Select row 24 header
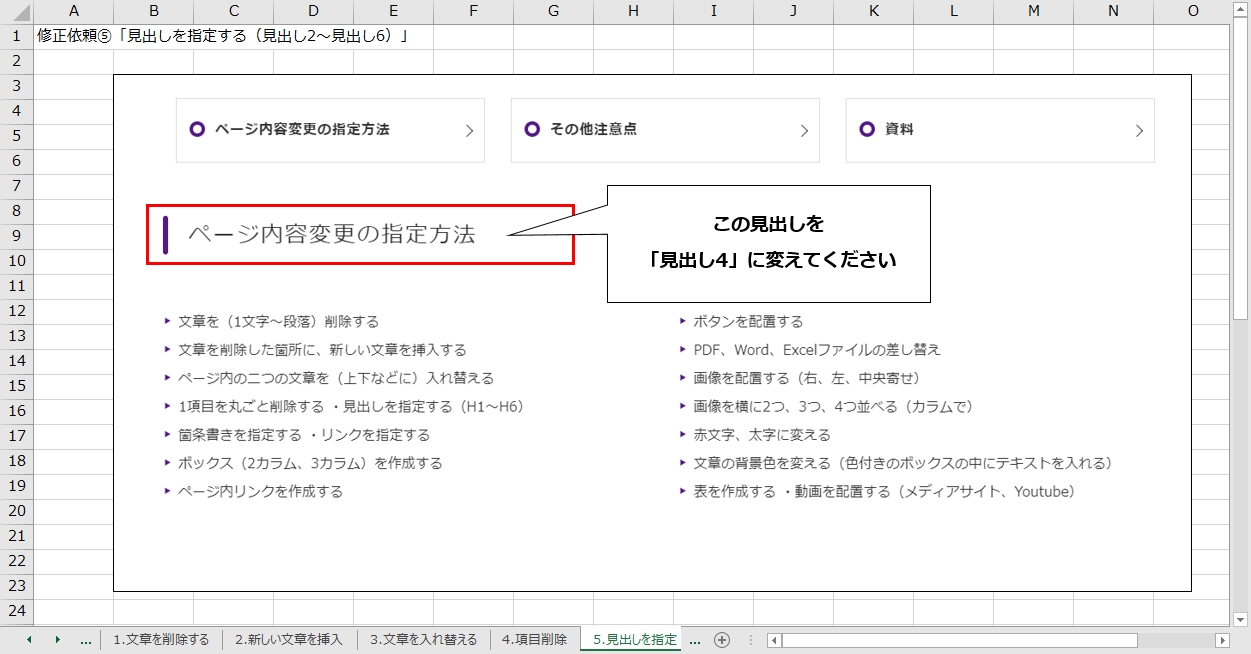 pyautogui.click(x=16, y=610)
